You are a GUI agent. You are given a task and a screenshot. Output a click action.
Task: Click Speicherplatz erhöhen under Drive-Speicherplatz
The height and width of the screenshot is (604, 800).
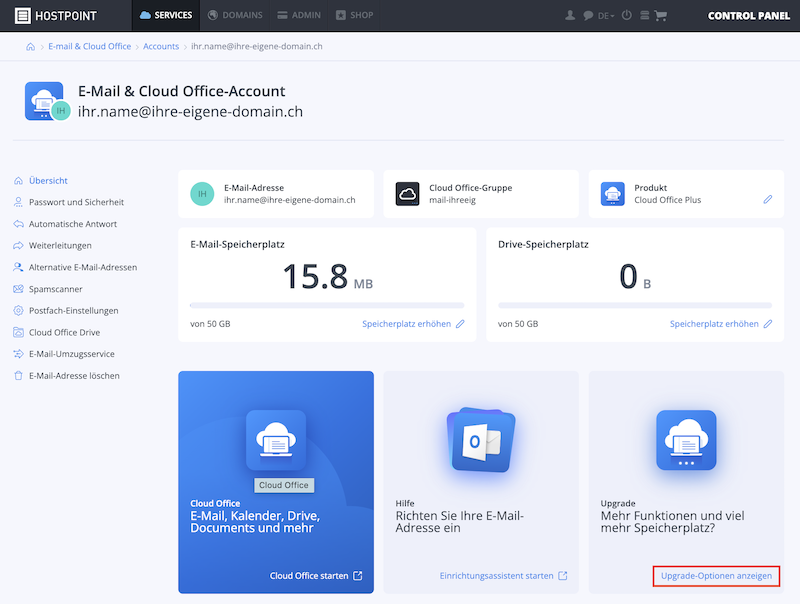tap(721, 324)
